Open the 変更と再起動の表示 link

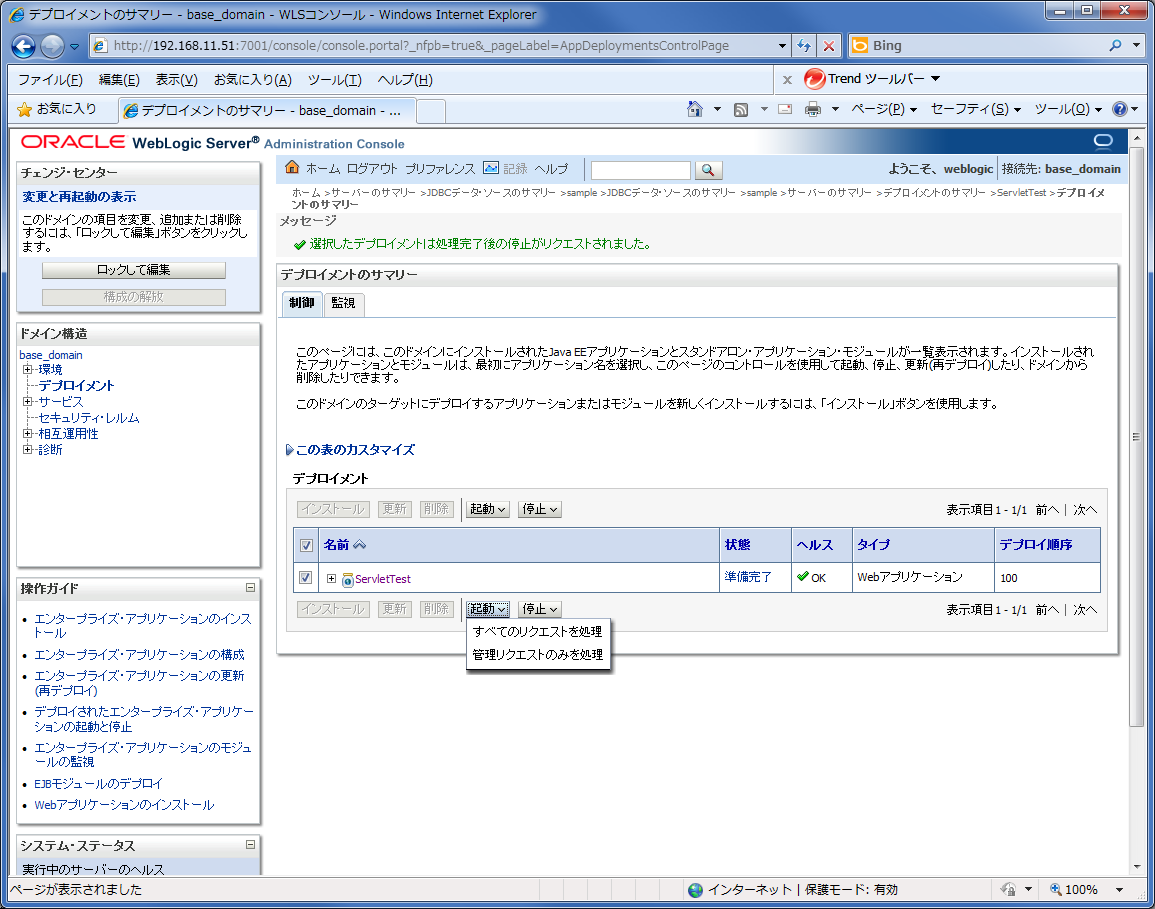(79, 197)
